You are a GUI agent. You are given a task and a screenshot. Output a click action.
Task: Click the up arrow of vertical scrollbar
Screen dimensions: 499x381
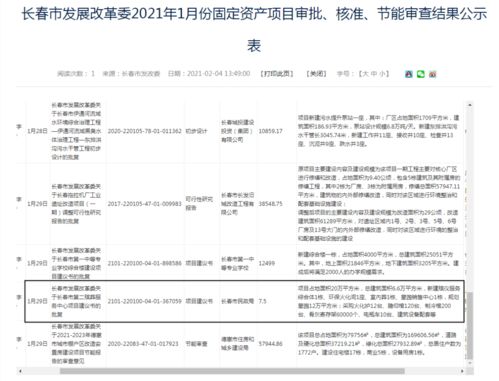tap(470, 105)
